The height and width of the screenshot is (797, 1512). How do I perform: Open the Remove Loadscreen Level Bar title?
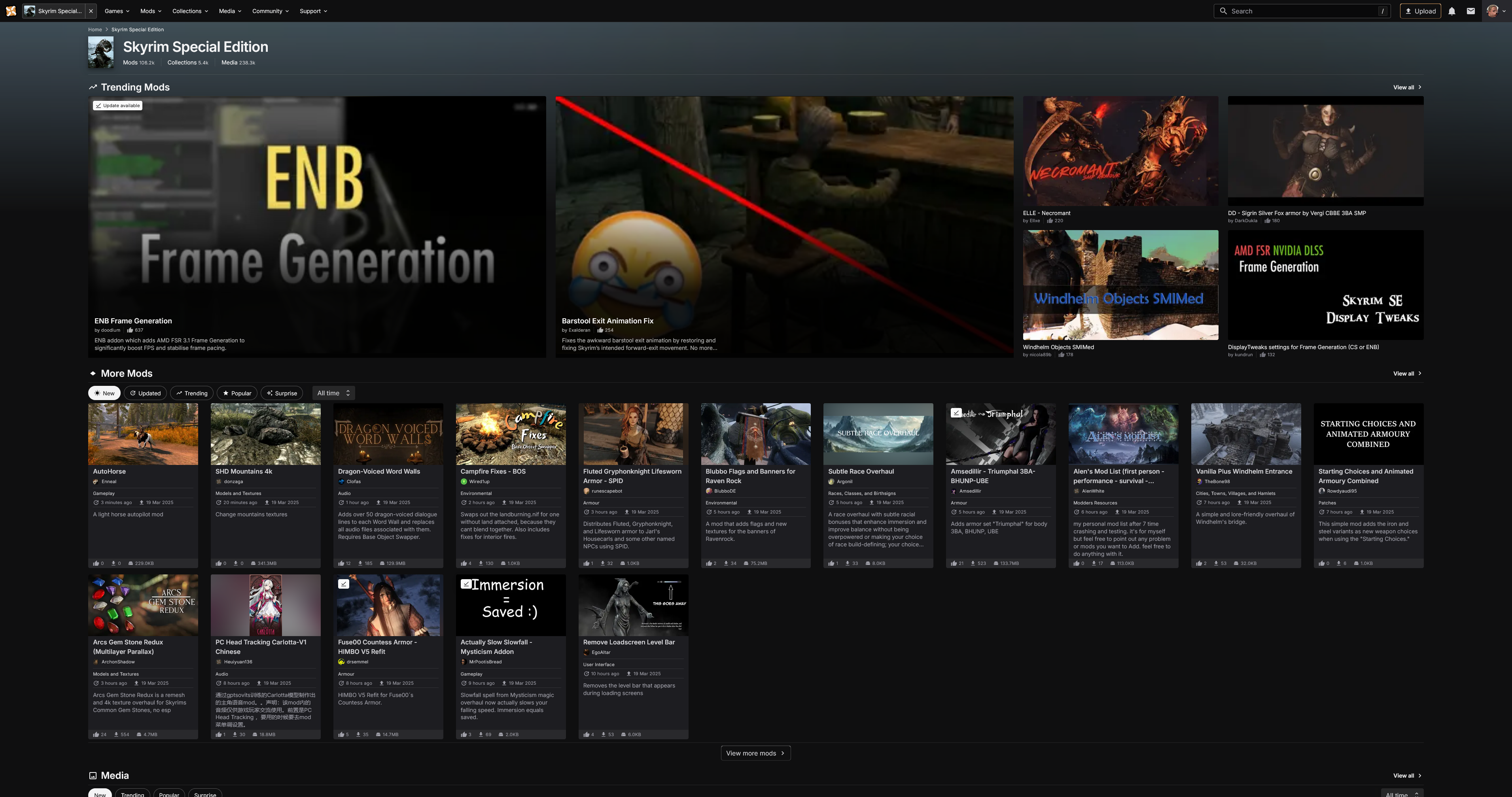(x=629, y=642)
